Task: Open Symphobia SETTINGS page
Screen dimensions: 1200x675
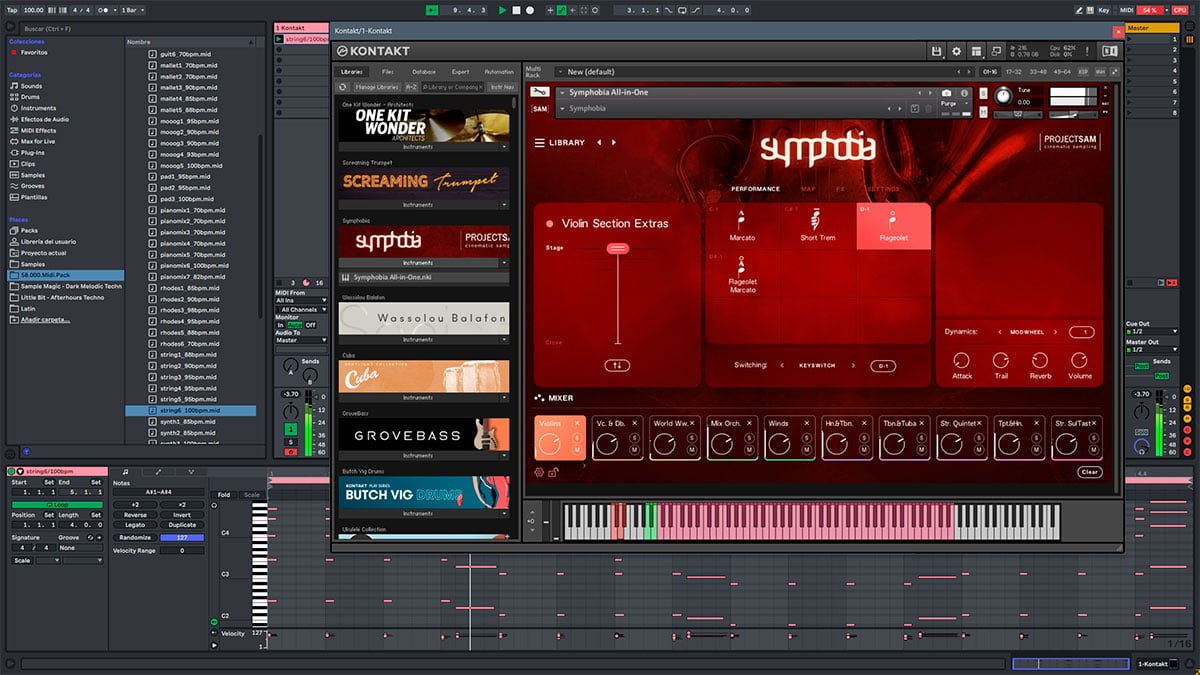Action: click(882, 189)
